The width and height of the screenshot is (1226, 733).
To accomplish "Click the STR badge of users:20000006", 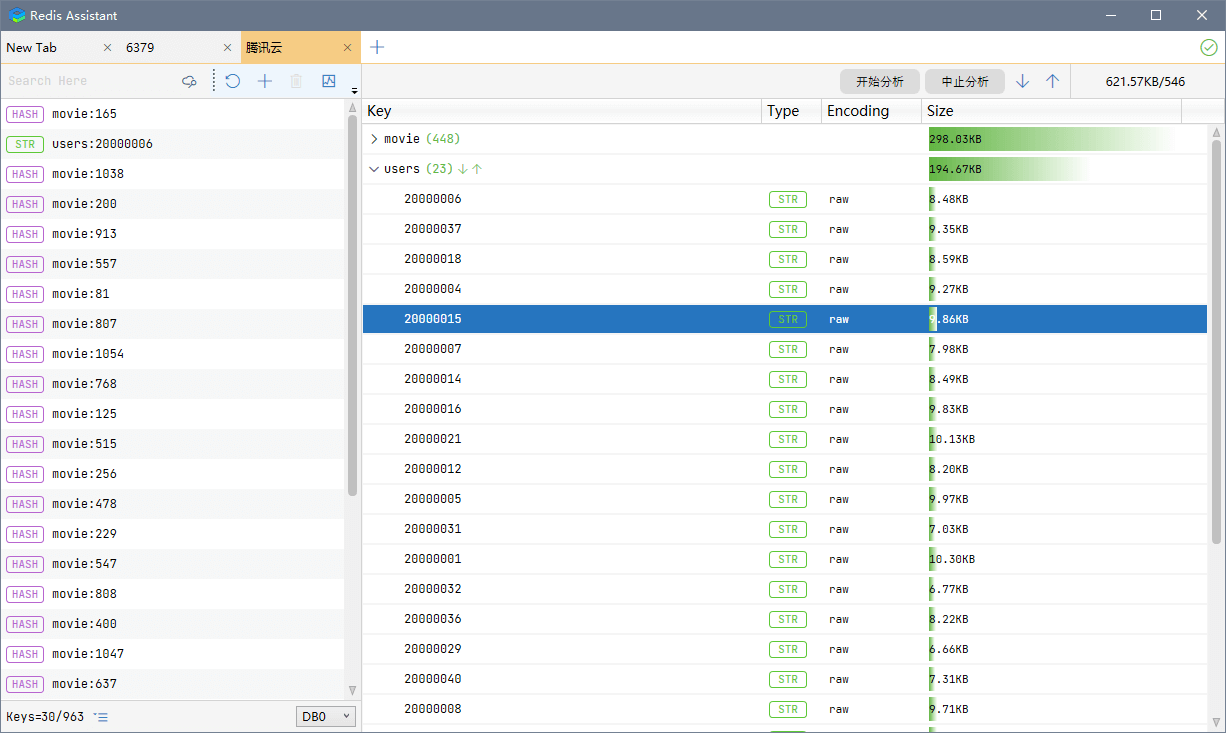I will click(x=25, y=144).
